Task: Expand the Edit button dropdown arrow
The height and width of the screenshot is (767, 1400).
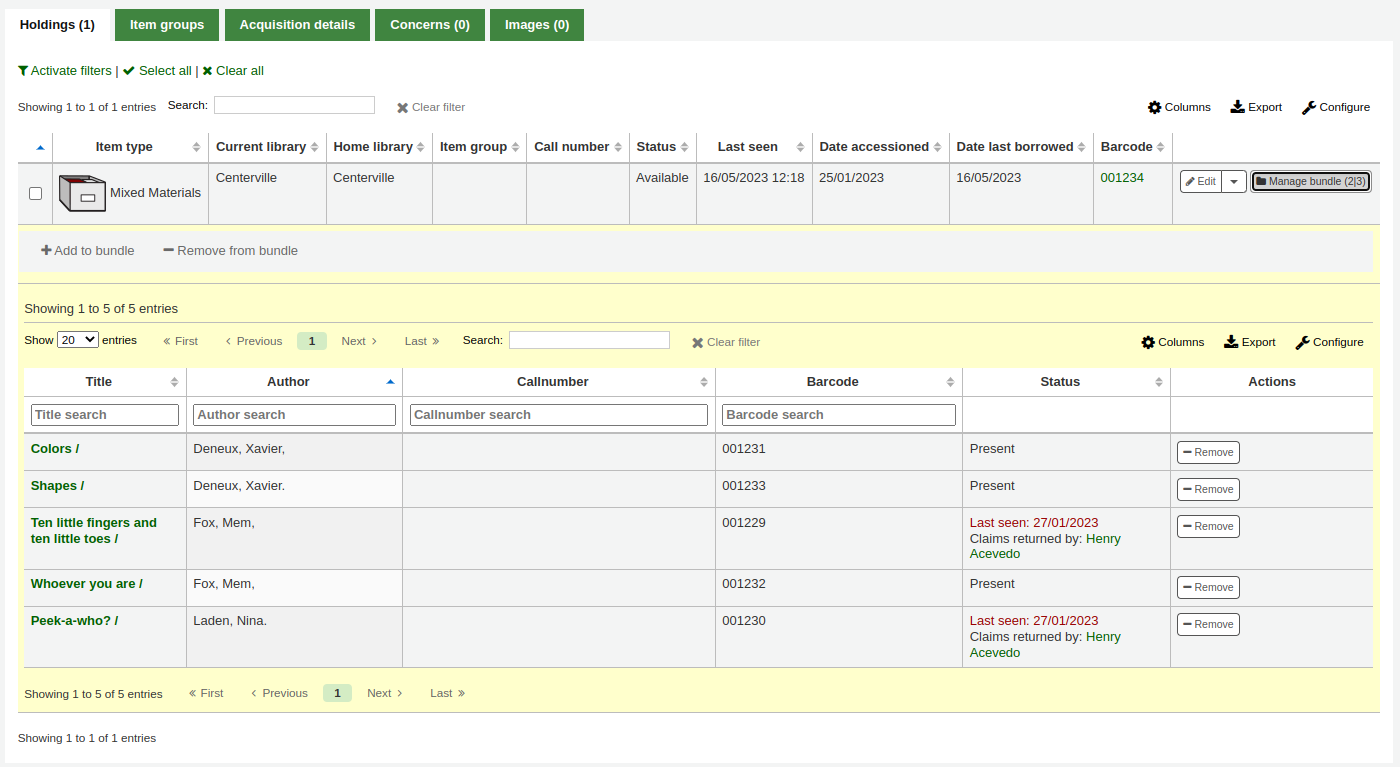Action: (x=1233, y=181)
